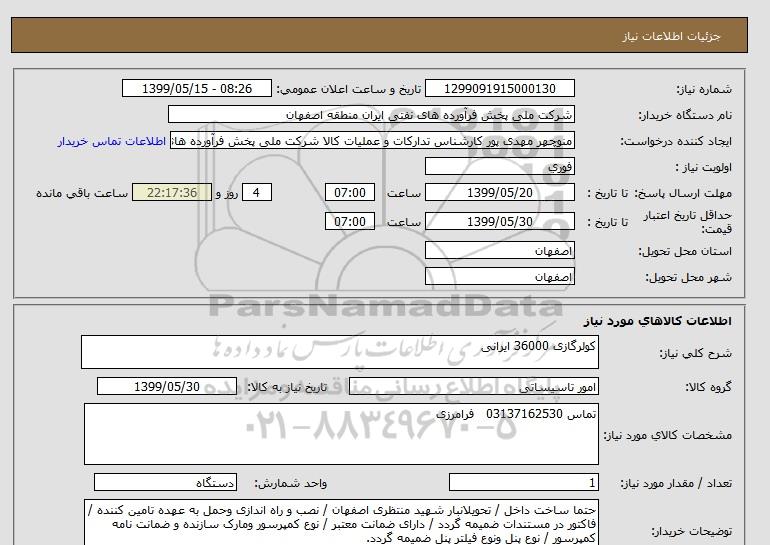The width and height of the screenshot is (770, 545).
Task: Click the تعداد / مقدار مورد نیاز label
Action: click(676, 484)
